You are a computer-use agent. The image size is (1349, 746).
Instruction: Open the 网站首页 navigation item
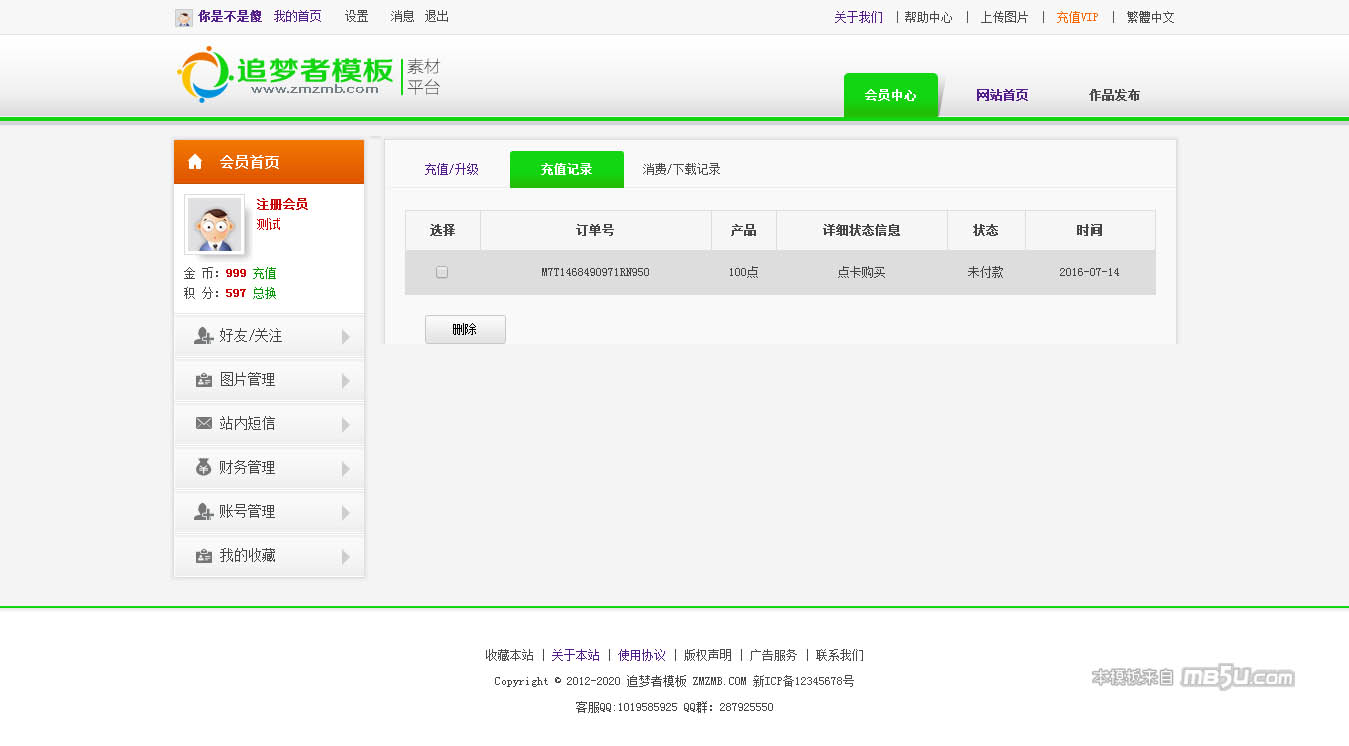[x=1002, y=96]
